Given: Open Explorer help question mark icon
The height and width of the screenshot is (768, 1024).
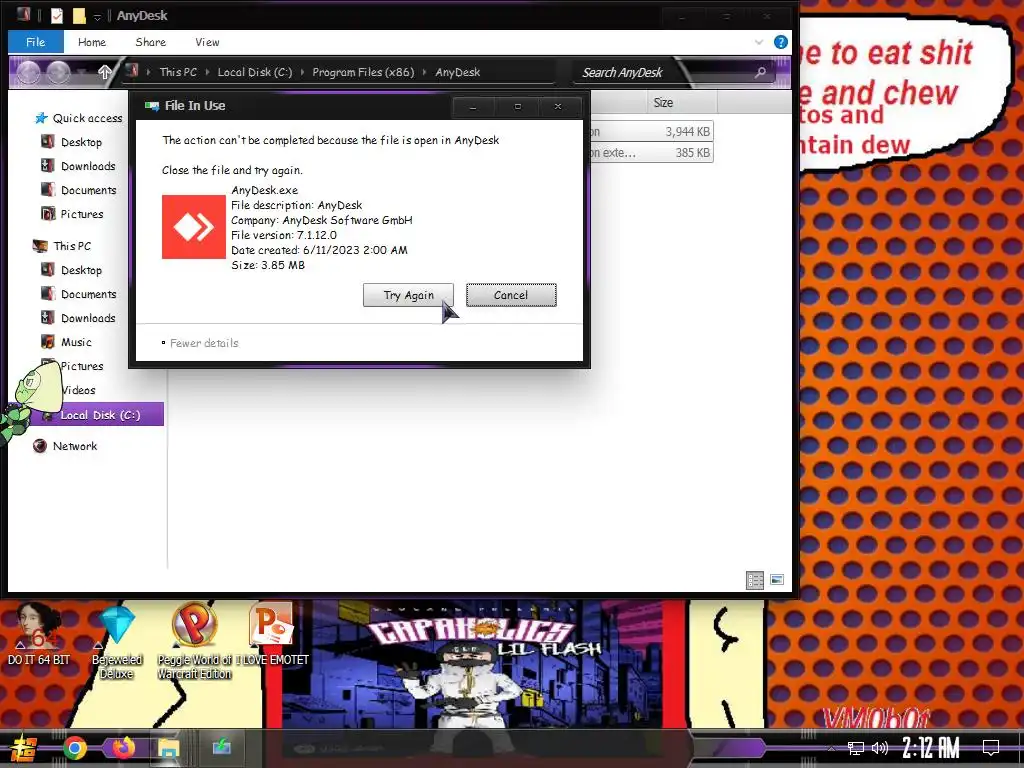Looking at the screenshot, I should coord(780,42).
